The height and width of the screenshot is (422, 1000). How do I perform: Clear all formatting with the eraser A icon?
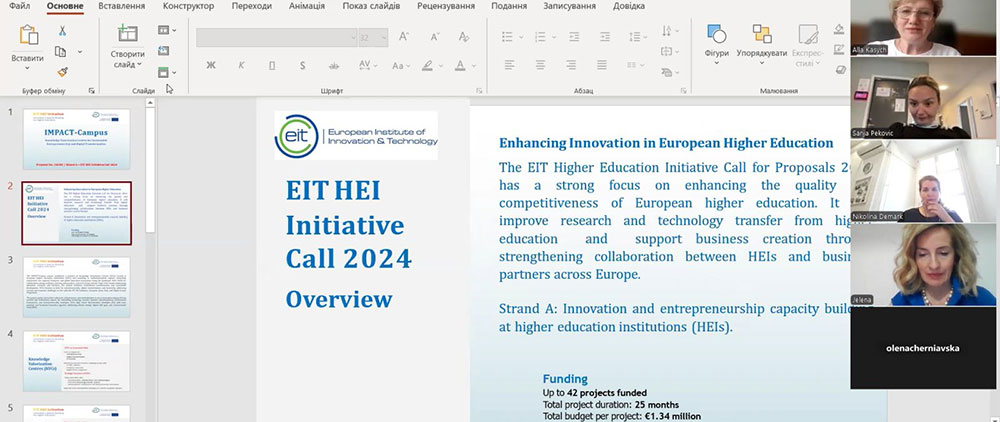pos(464,37)
